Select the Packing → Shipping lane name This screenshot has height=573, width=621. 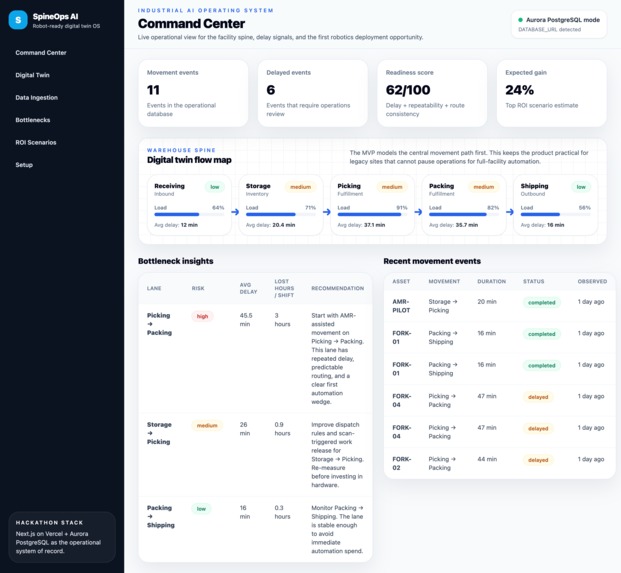(160, 516)
